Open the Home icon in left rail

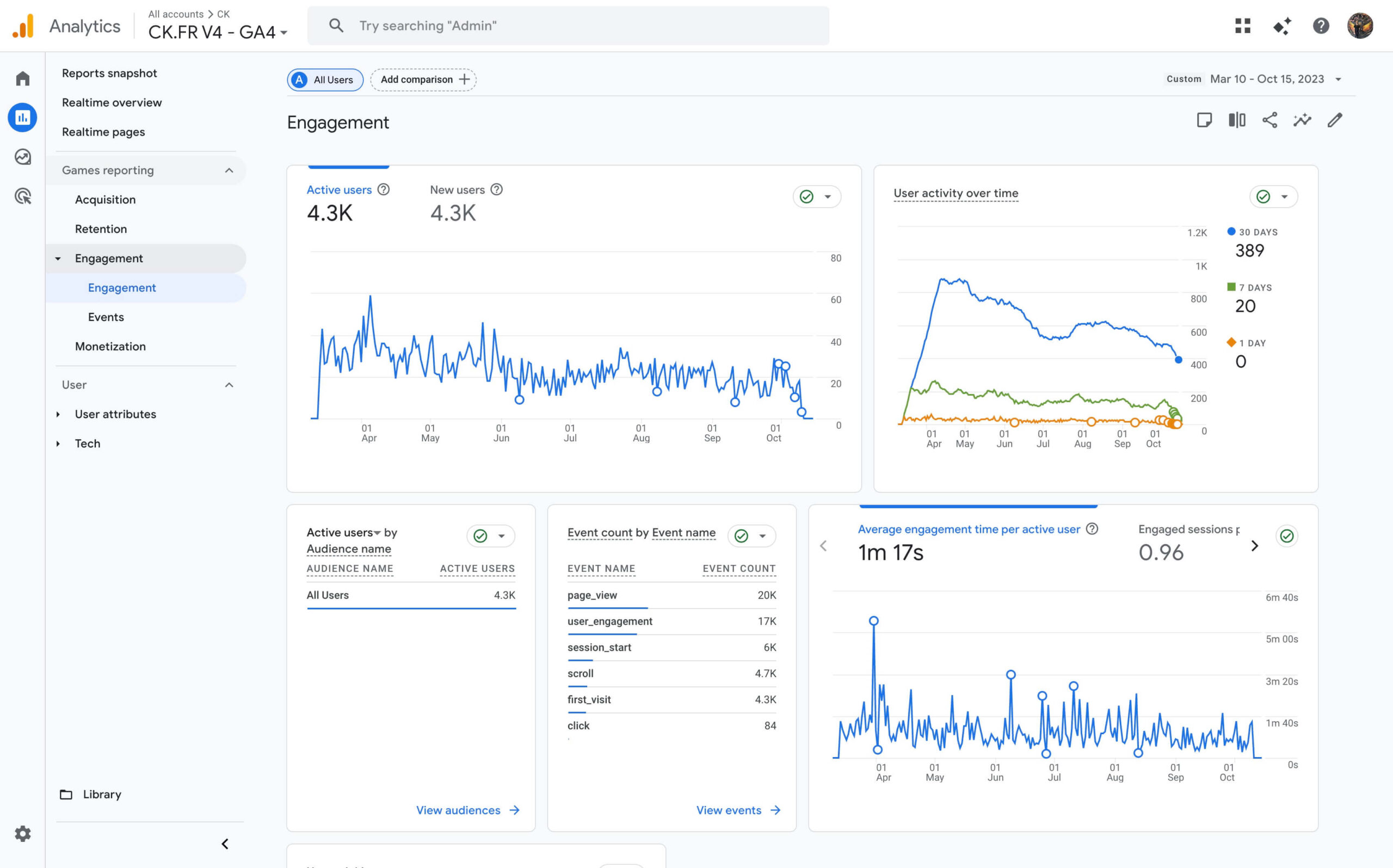pyautogui.click(x=22, y=78)
